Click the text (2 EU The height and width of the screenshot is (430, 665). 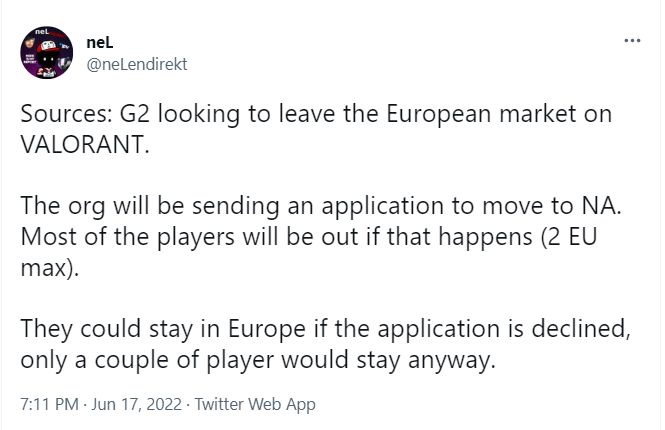(568, 237)
